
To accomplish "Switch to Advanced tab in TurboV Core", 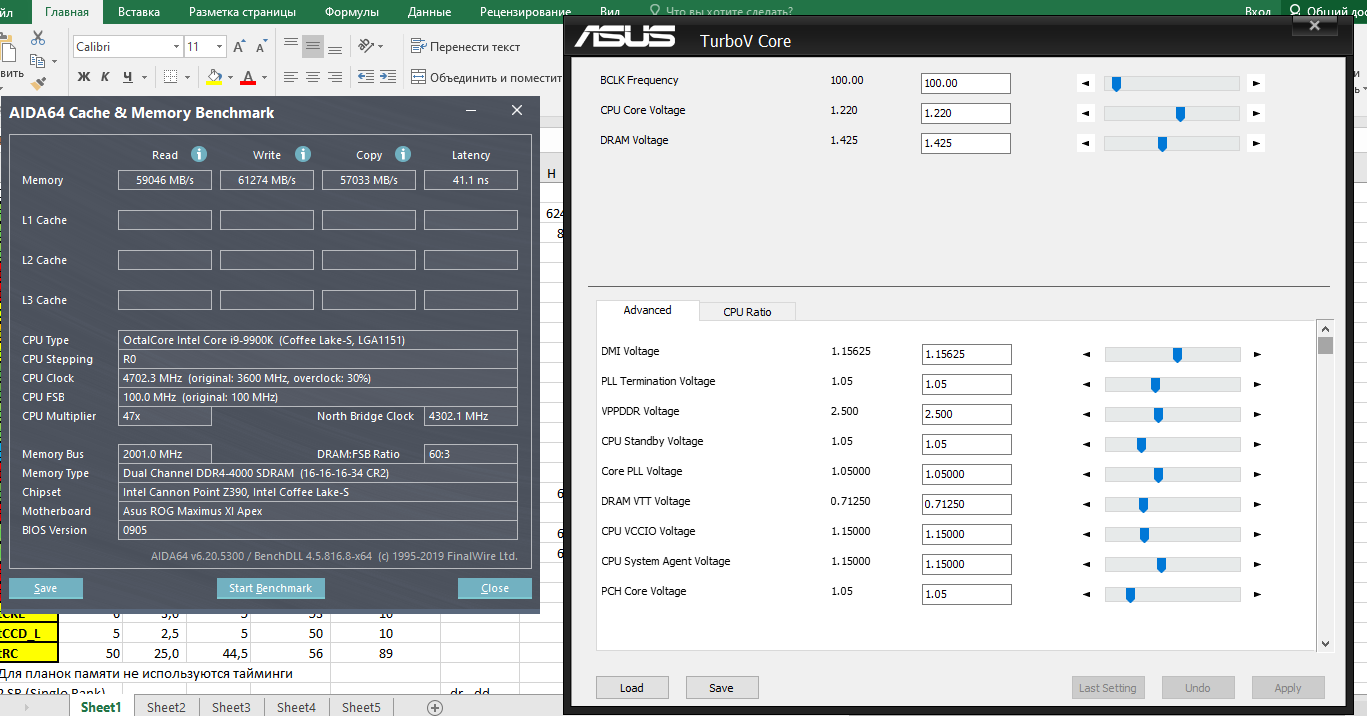I will (x=647, y=310).
